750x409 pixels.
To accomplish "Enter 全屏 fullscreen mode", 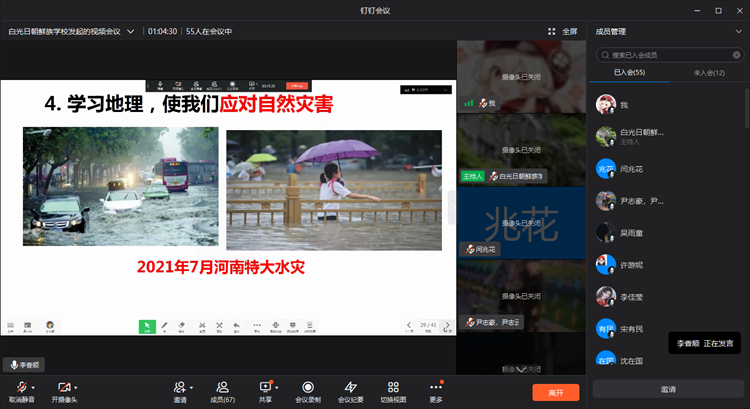I will click(x=563, y=31).
